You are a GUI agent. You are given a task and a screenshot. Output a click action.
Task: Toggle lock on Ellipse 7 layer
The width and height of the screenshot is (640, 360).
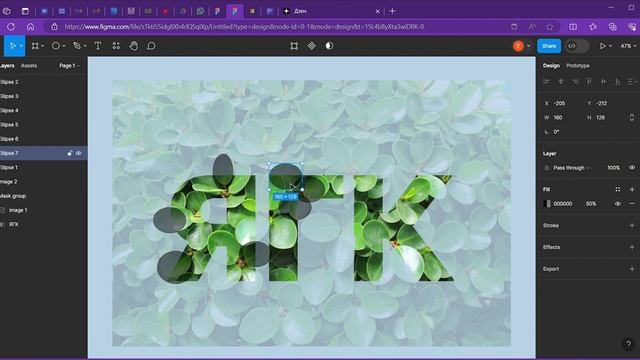tap(69, 153)
